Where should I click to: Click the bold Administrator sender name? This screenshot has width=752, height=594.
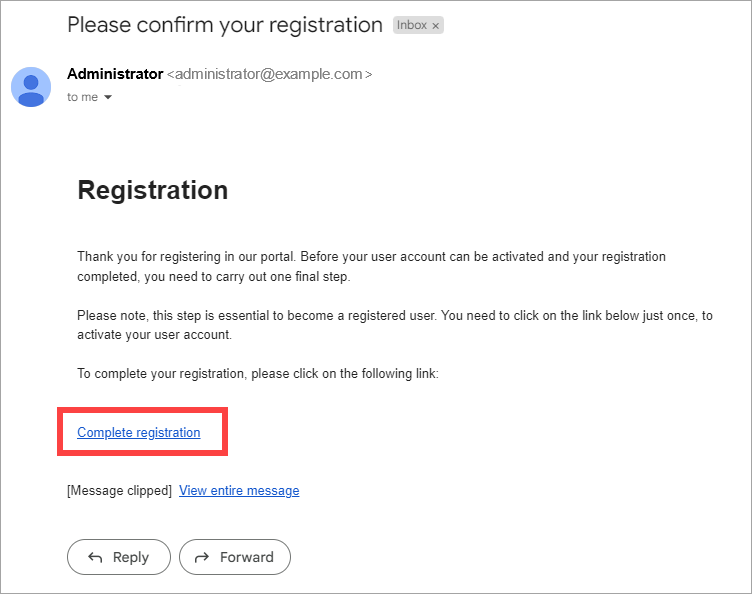point(115,74)
